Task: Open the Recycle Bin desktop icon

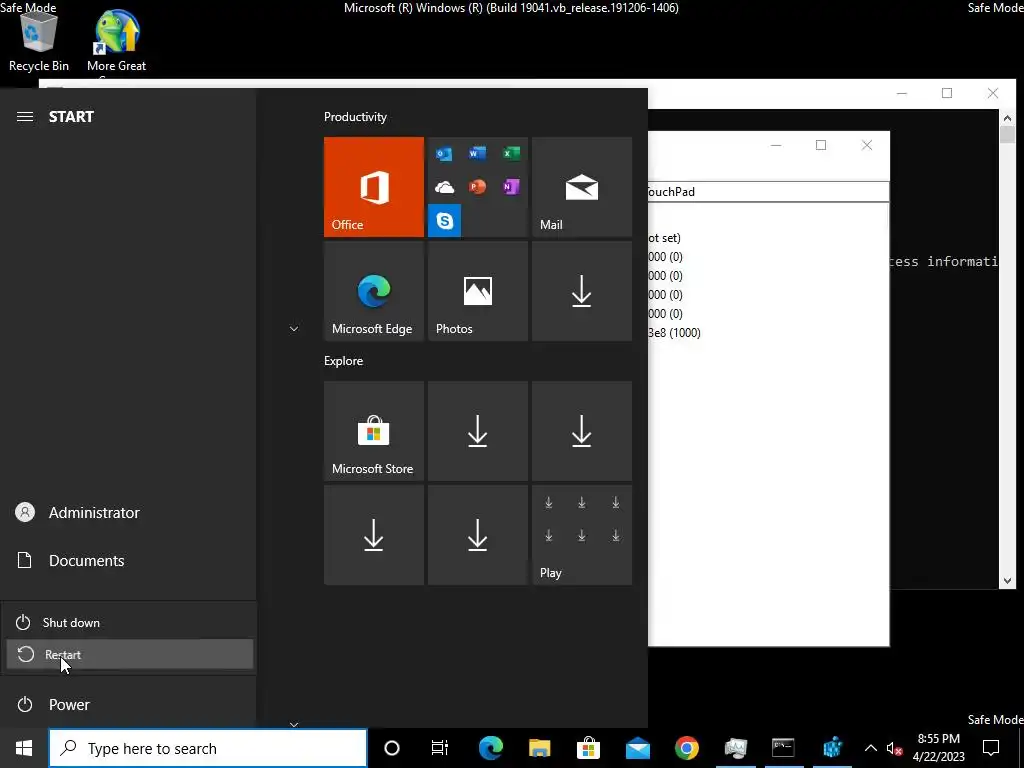Action: point(39,41)
